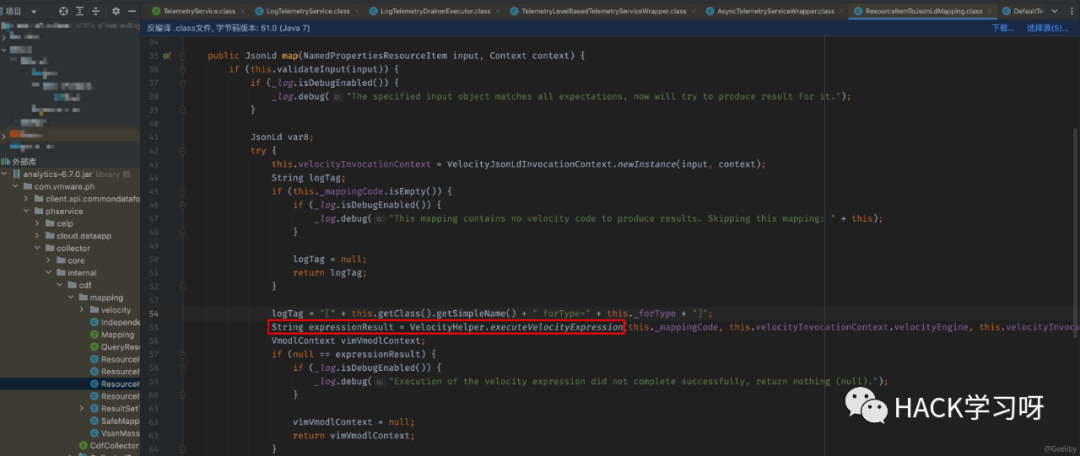Click the Collapse All icon in project toolbar
1080x456 pixels.
97,11
